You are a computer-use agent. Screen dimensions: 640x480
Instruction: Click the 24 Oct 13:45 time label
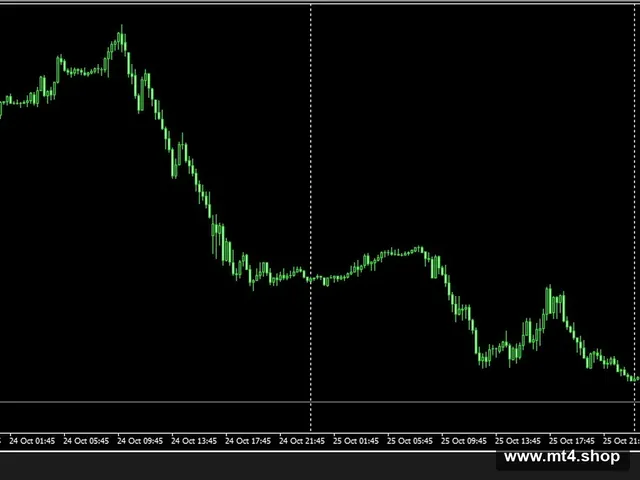tap(194, 441)
